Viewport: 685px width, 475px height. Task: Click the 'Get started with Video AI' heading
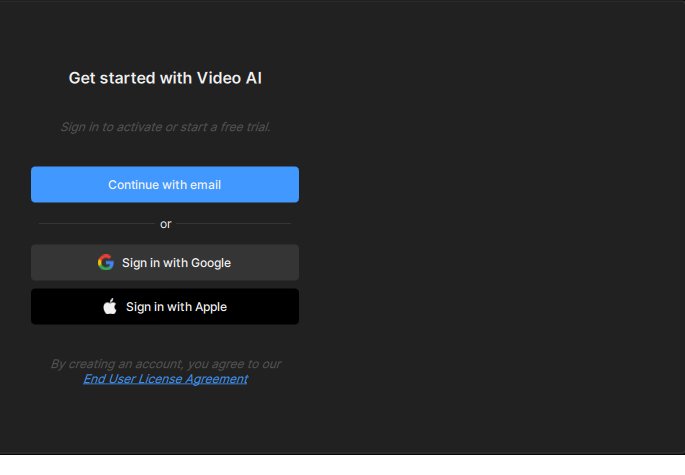165,78
